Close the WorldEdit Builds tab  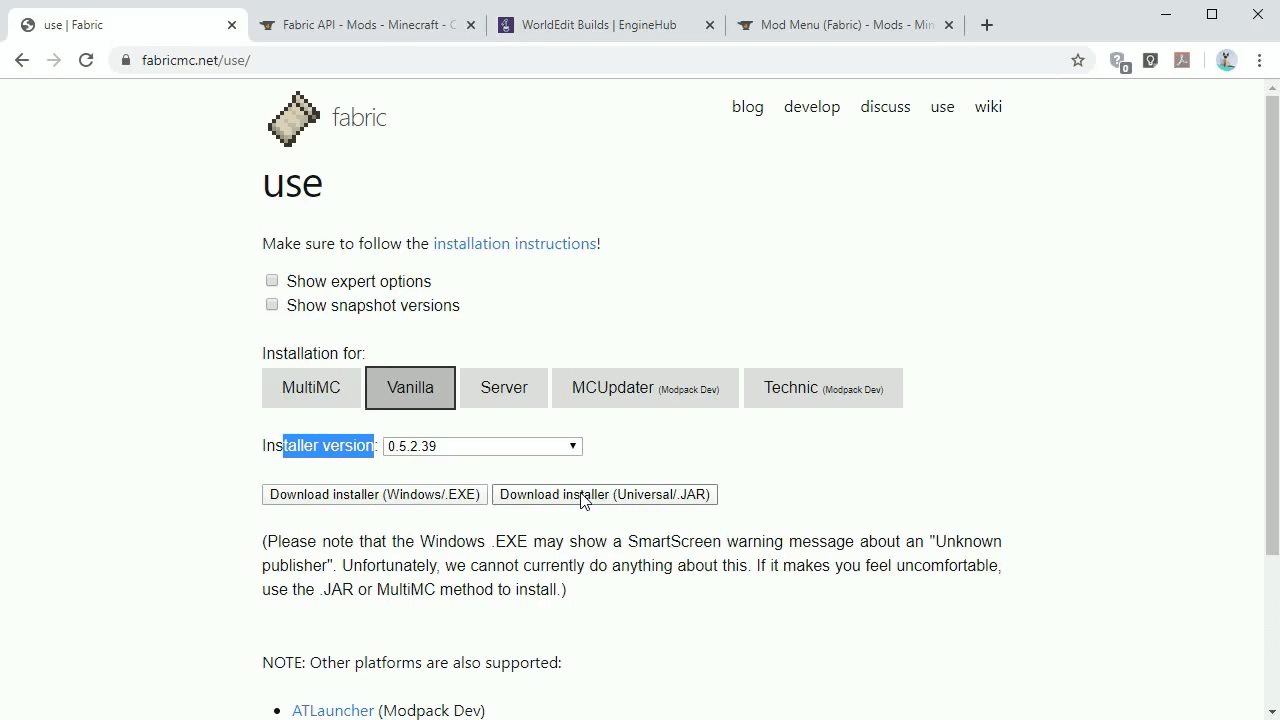(x=710, y=25)
